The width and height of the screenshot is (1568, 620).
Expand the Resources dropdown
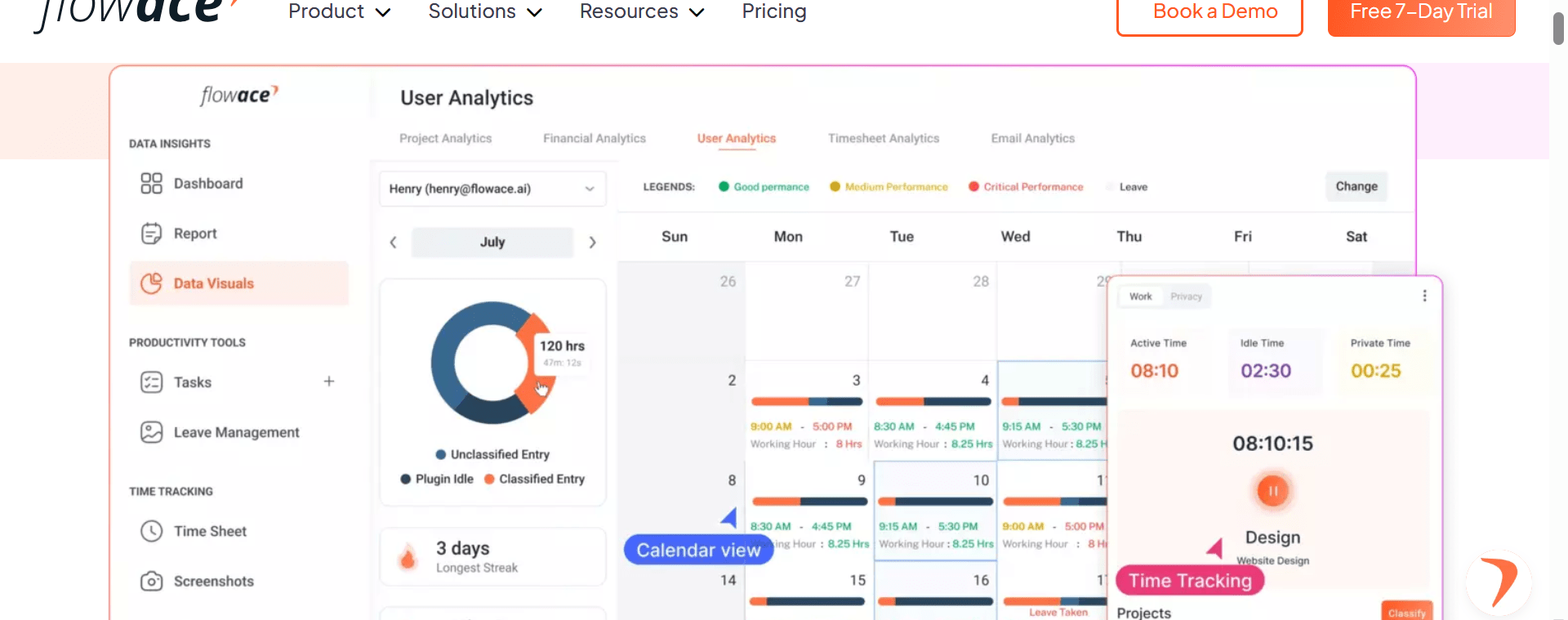point(641,11)
